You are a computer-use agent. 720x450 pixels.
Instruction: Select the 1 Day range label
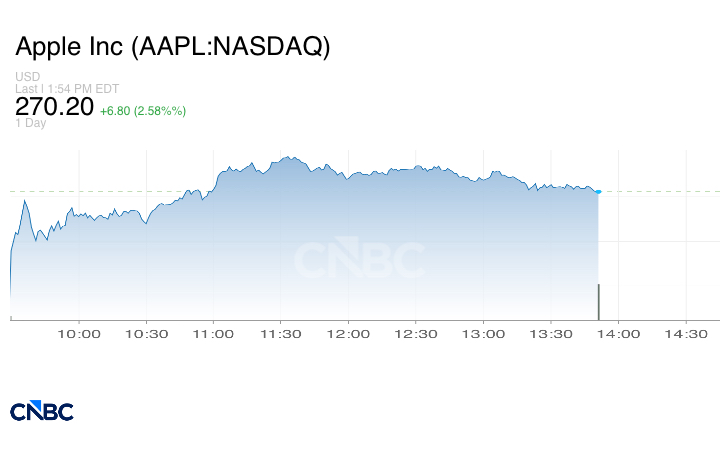point(31,123)
